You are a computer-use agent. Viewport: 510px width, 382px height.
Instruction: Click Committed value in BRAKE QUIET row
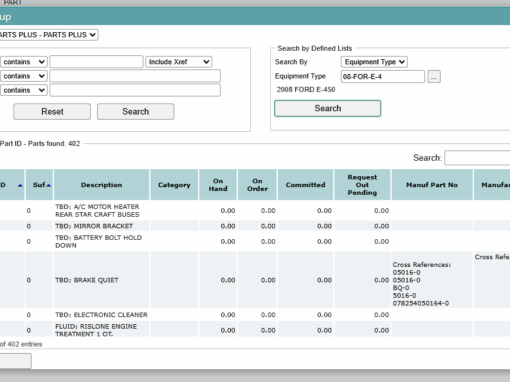(324, 280)
